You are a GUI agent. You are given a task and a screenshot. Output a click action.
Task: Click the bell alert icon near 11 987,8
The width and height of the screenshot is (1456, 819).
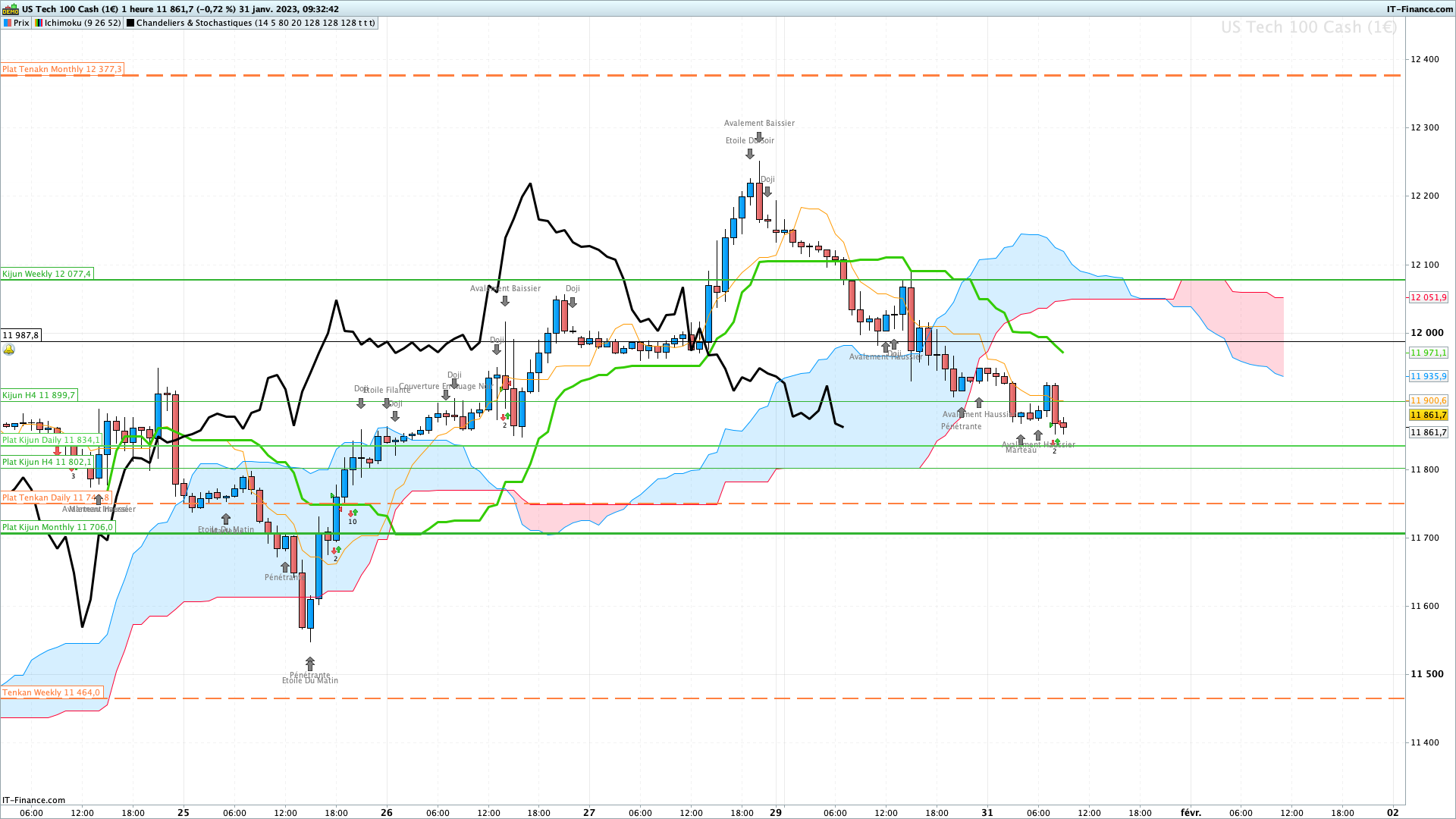click(x=9, y=350)
